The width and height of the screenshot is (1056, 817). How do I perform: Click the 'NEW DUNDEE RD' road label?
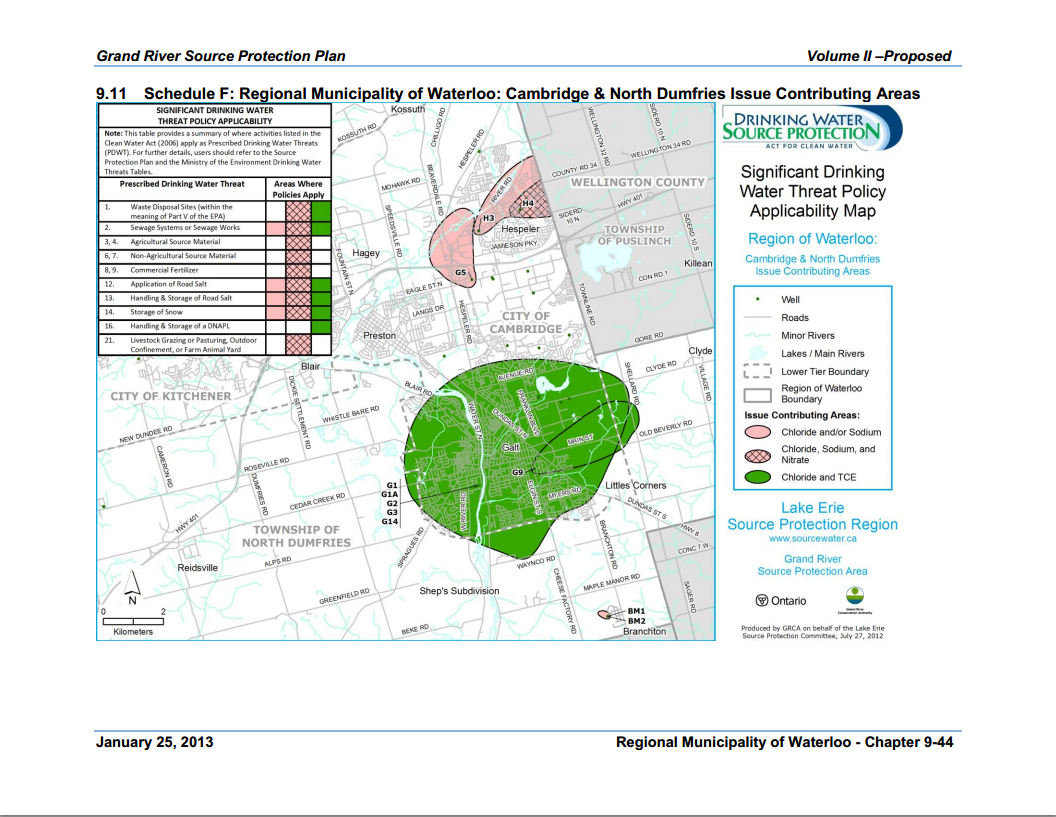[145, 434]
